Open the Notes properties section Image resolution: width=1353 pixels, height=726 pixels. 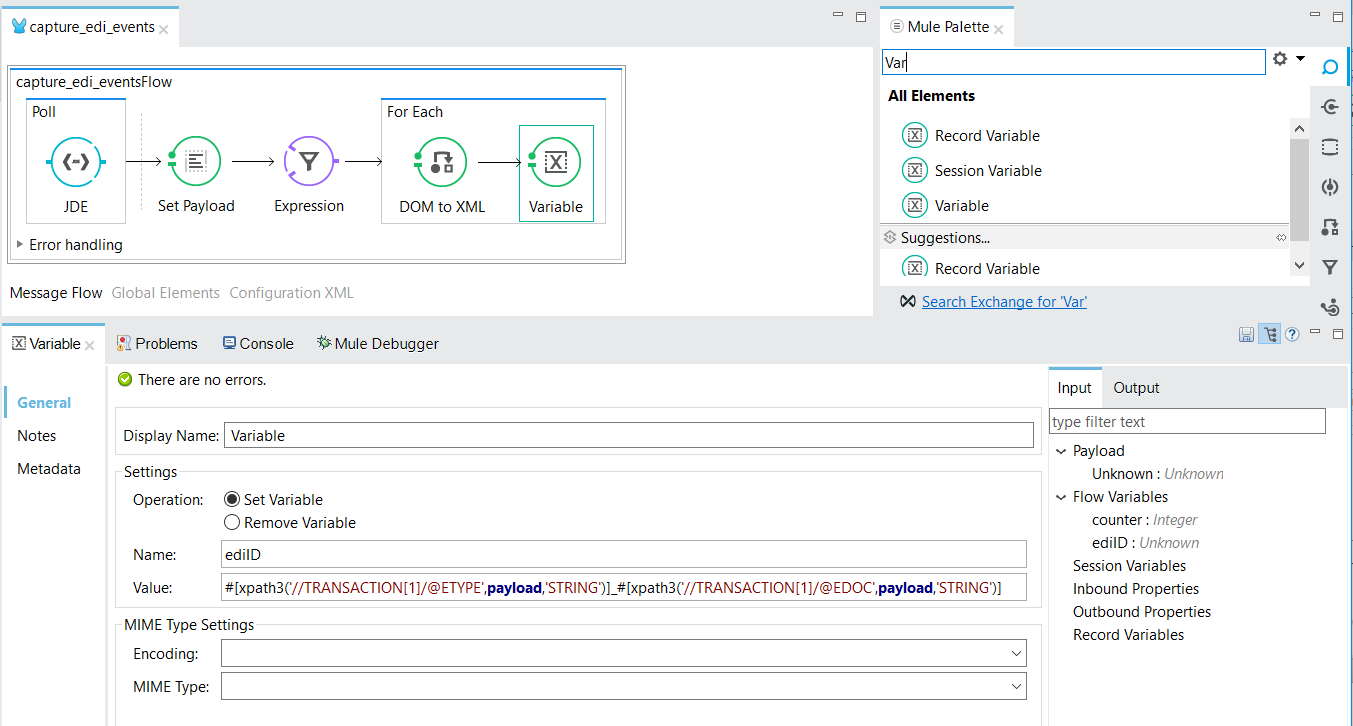[x=37, y=436]
